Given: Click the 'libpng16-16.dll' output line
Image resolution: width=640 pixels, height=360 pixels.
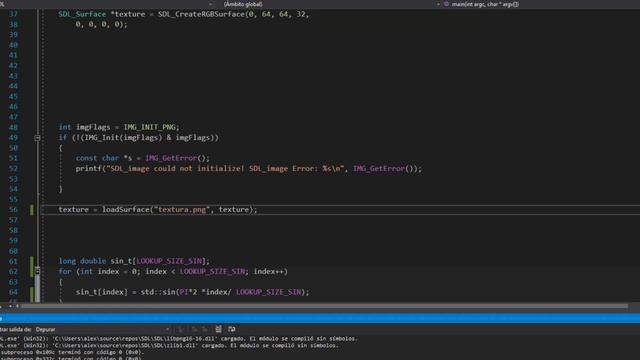Looking at the screenshot, I should (x=179, y=339).
